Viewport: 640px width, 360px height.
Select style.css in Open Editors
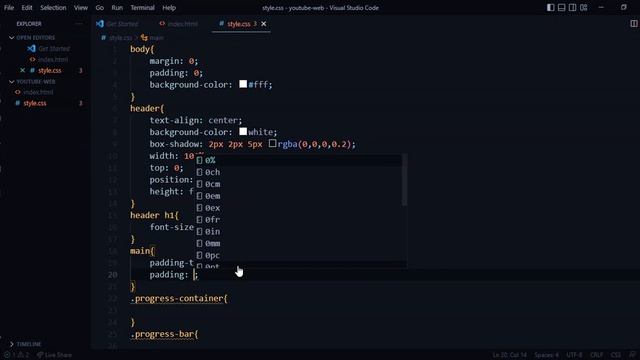(49, 71)
